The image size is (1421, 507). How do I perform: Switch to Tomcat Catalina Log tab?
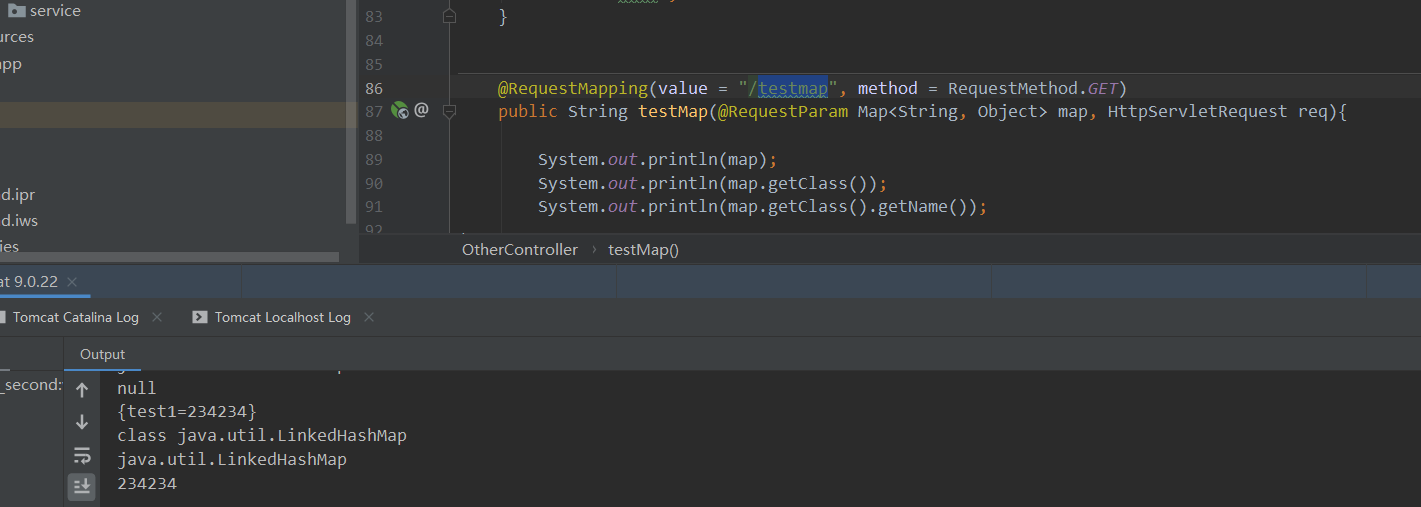[x=75, y=317]
